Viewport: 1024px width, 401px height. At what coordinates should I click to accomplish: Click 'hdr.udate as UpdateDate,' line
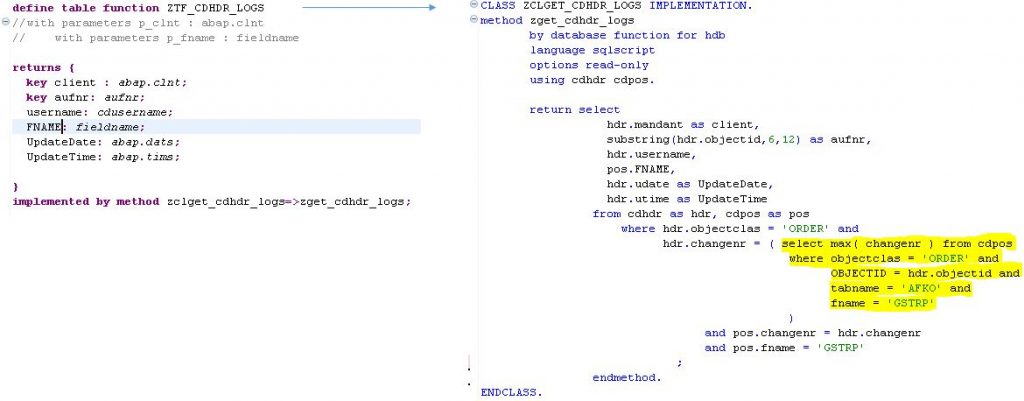coord(690,184)
